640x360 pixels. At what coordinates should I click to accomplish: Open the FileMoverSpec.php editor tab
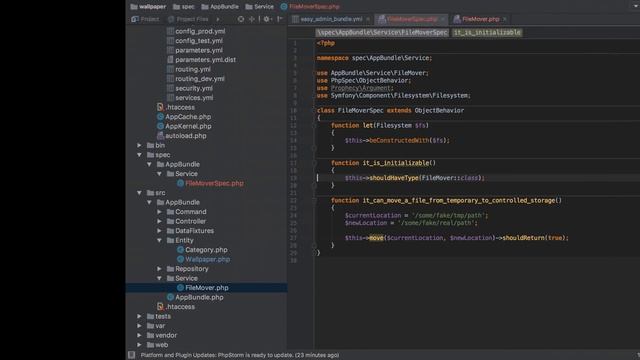click(x=412, y=19)
